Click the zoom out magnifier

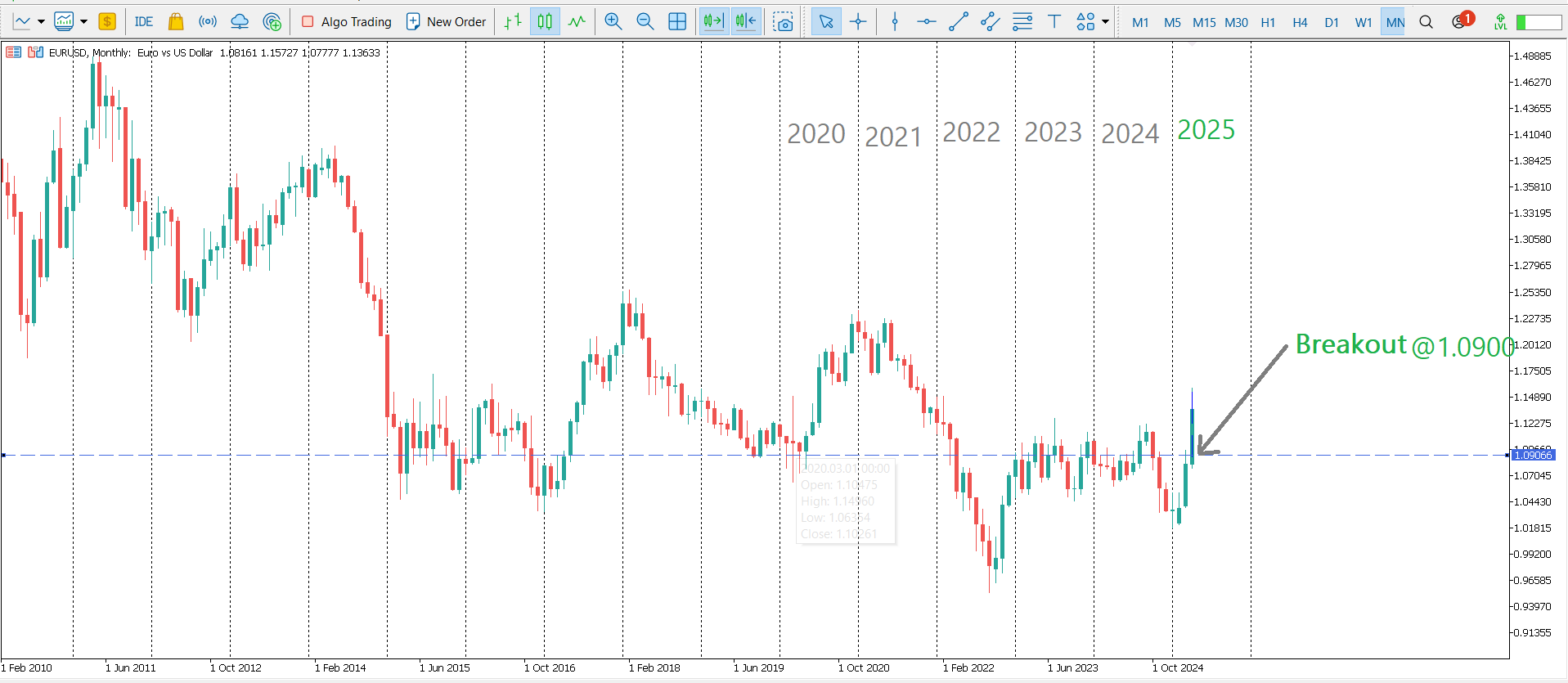[x=645, y=22]
